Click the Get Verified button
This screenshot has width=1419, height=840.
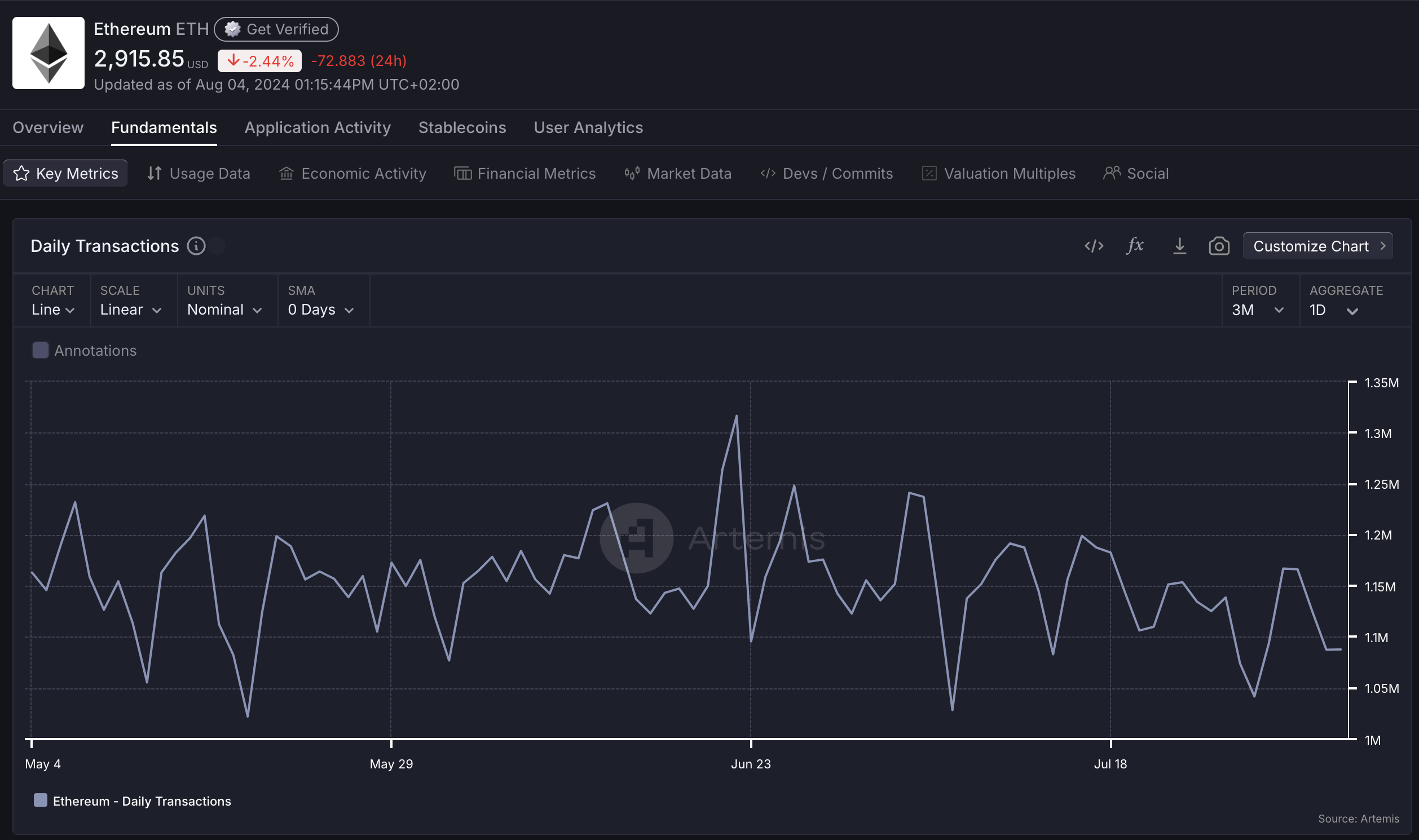[x=276, y=29]
